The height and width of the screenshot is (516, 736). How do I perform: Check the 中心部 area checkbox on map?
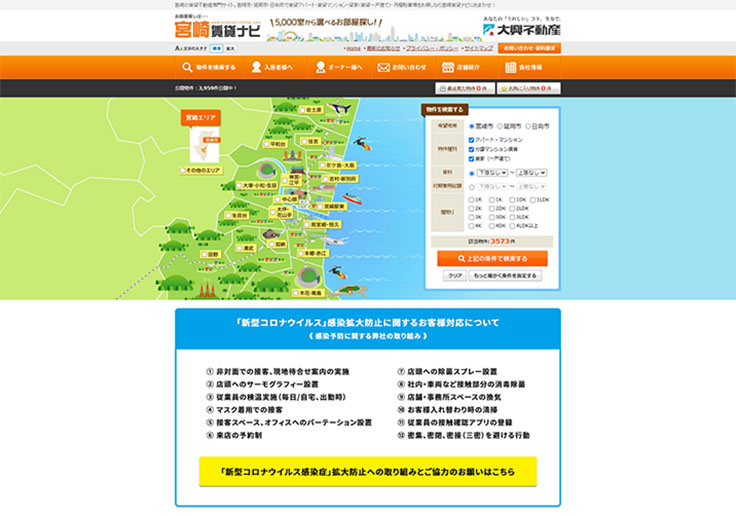[277, 199]
